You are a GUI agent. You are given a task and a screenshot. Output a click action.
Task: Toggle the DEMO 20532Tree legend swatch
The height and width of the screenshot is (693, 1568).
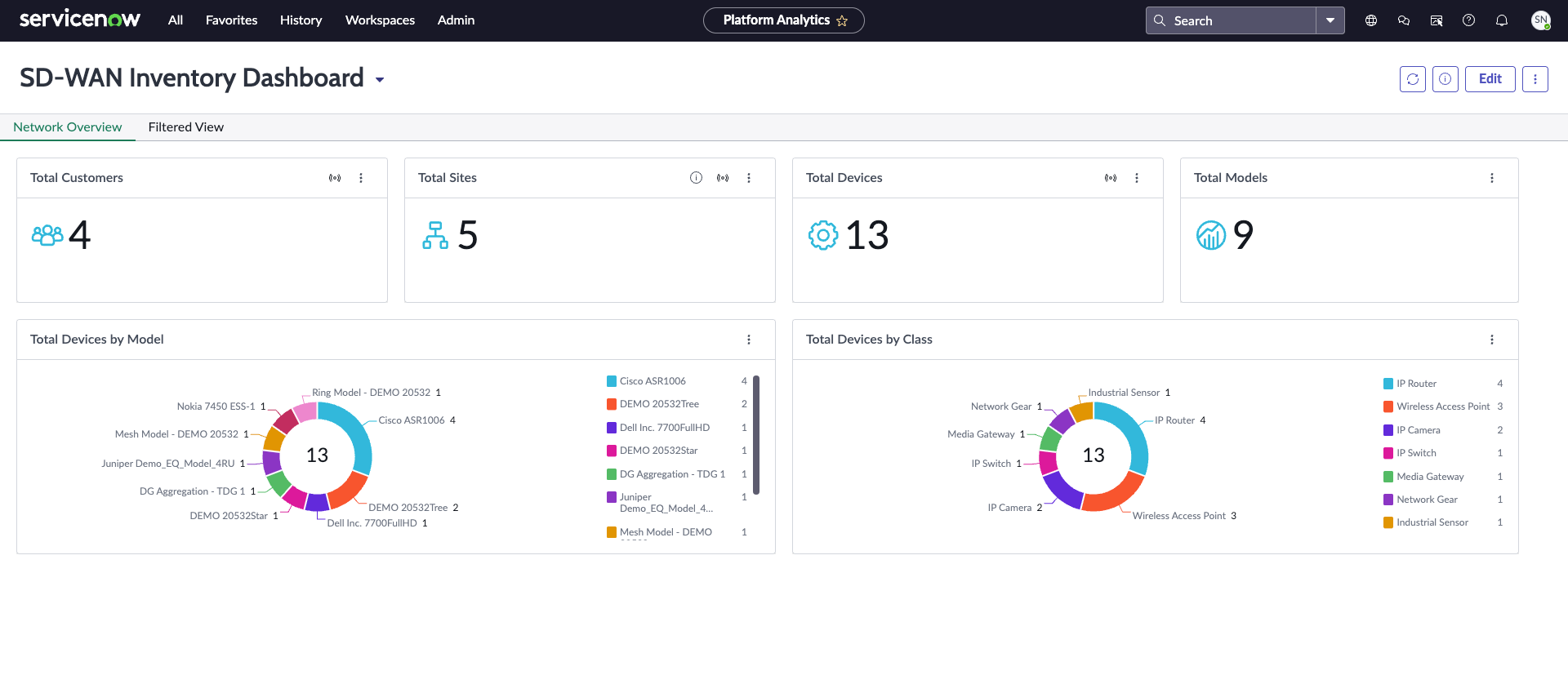click(x=612, y=404)
